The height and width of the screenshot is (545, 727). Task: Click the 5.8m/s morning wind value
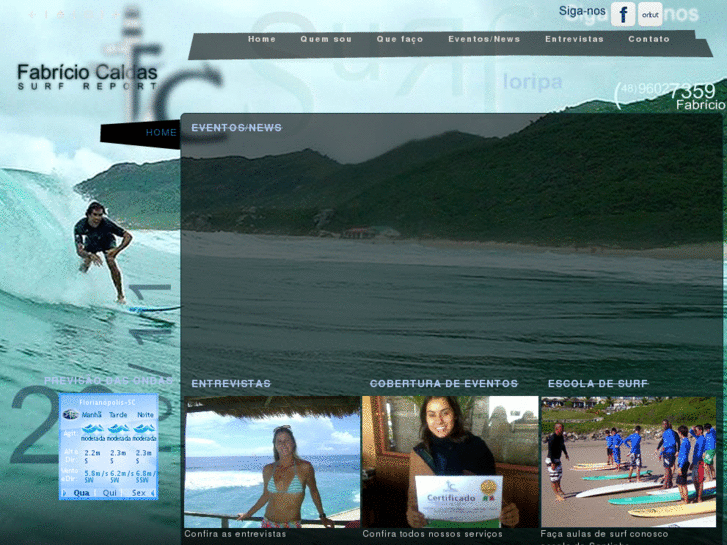(x=96, y=474)
